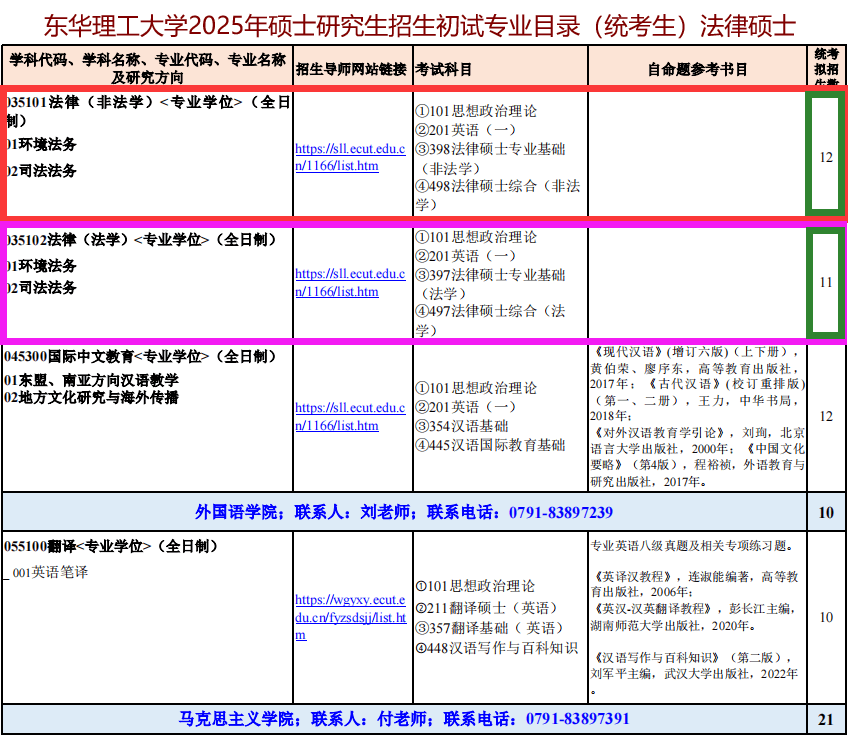Click exam subject ④448汉语写作与百科知识

(497, 648)
